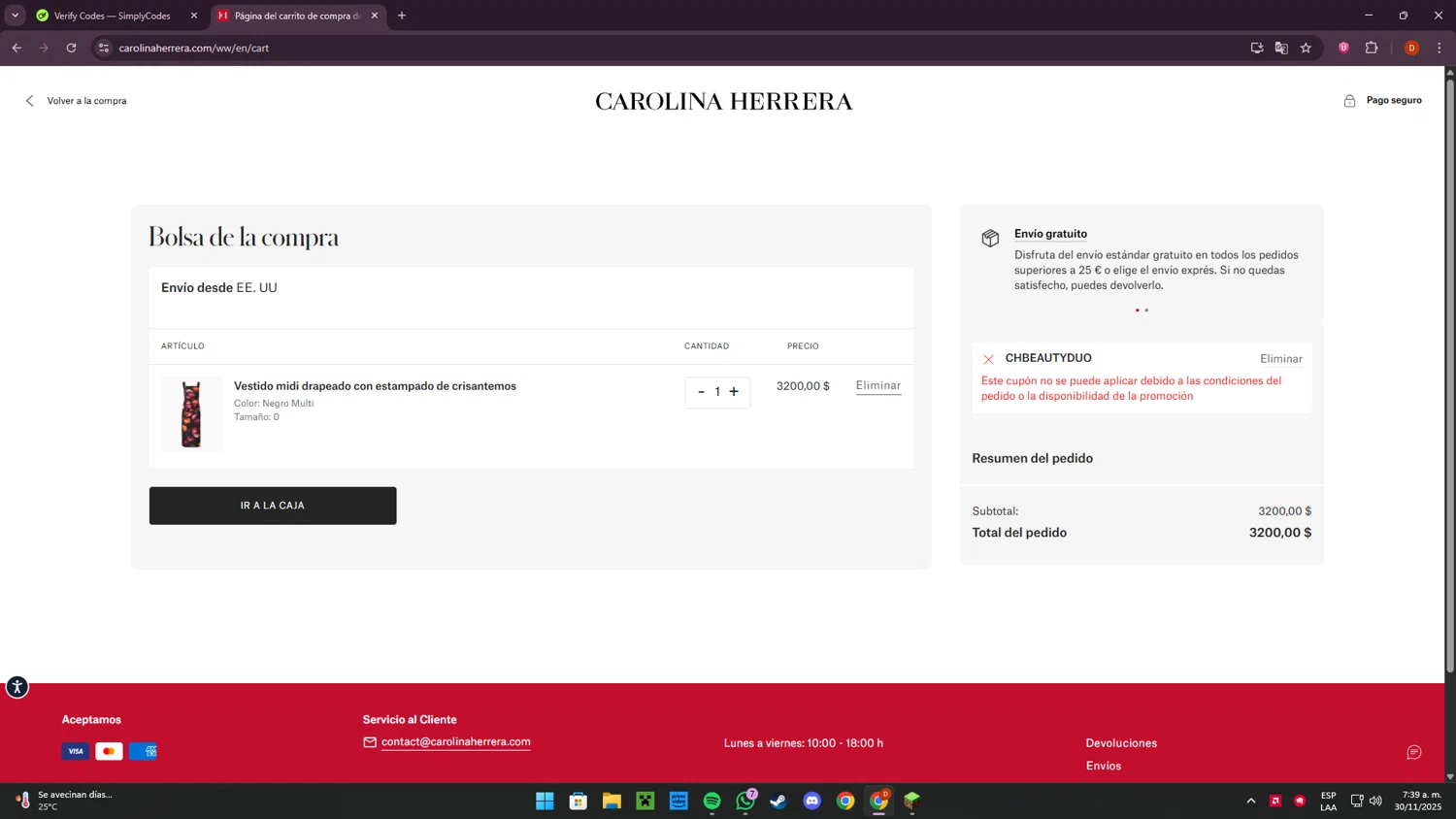Click the Envío gratuito heading link
The image size is (1456, 819).
tap(1050, 234)
